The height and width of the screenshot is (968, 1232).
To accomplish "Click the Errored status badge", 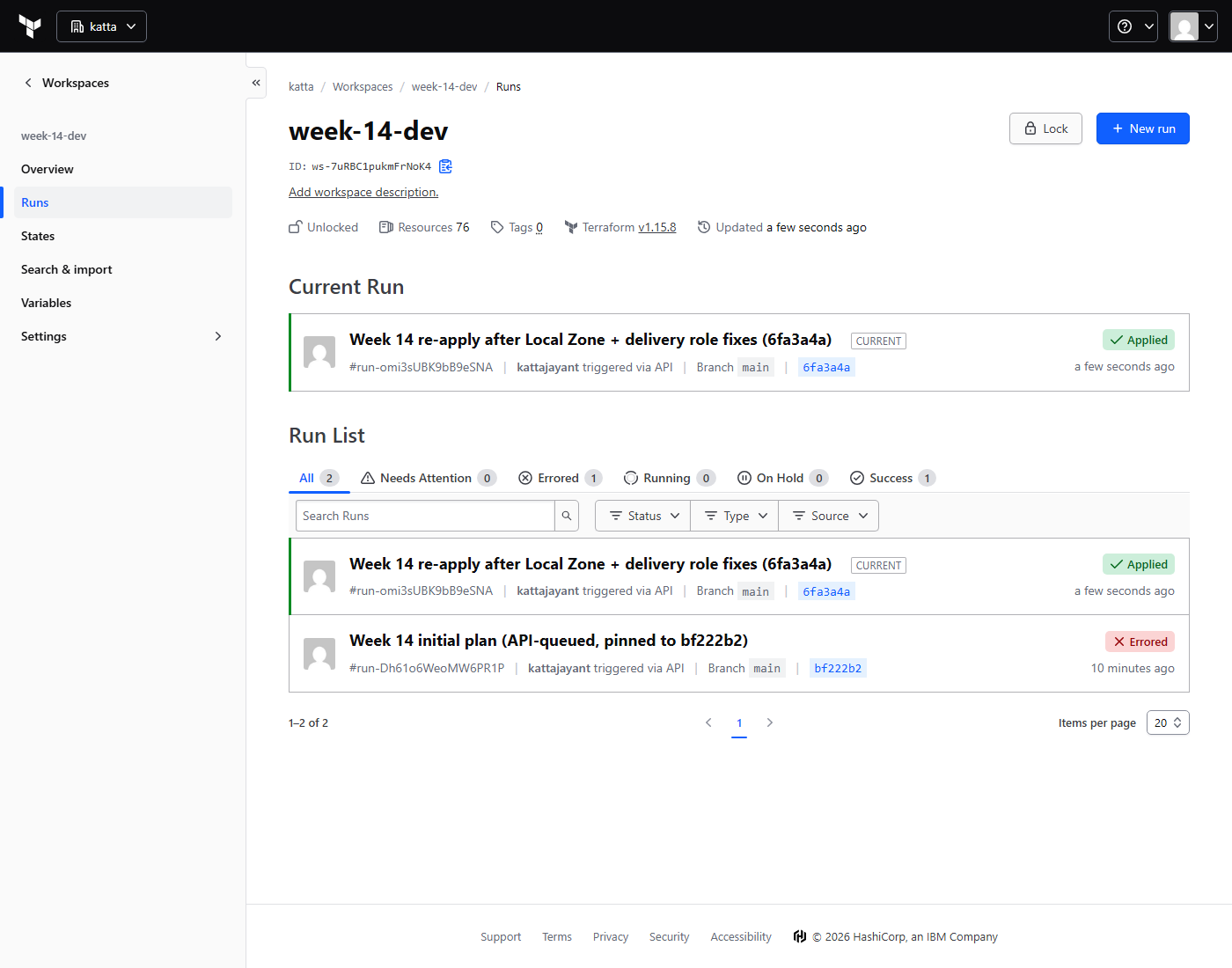I will (x=1140, y=642).
